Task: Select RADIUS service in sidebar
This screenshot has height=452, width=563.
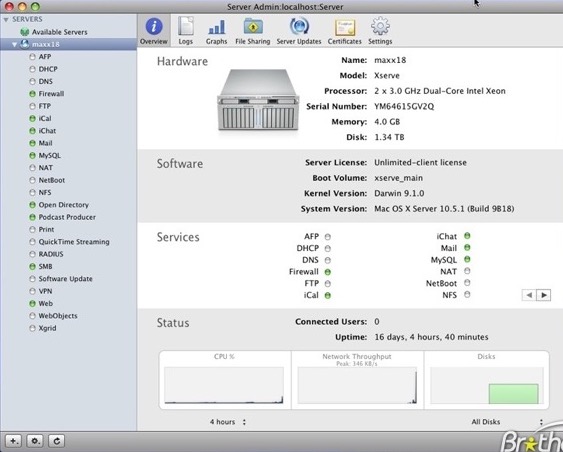Action: (x=51, y=254)
